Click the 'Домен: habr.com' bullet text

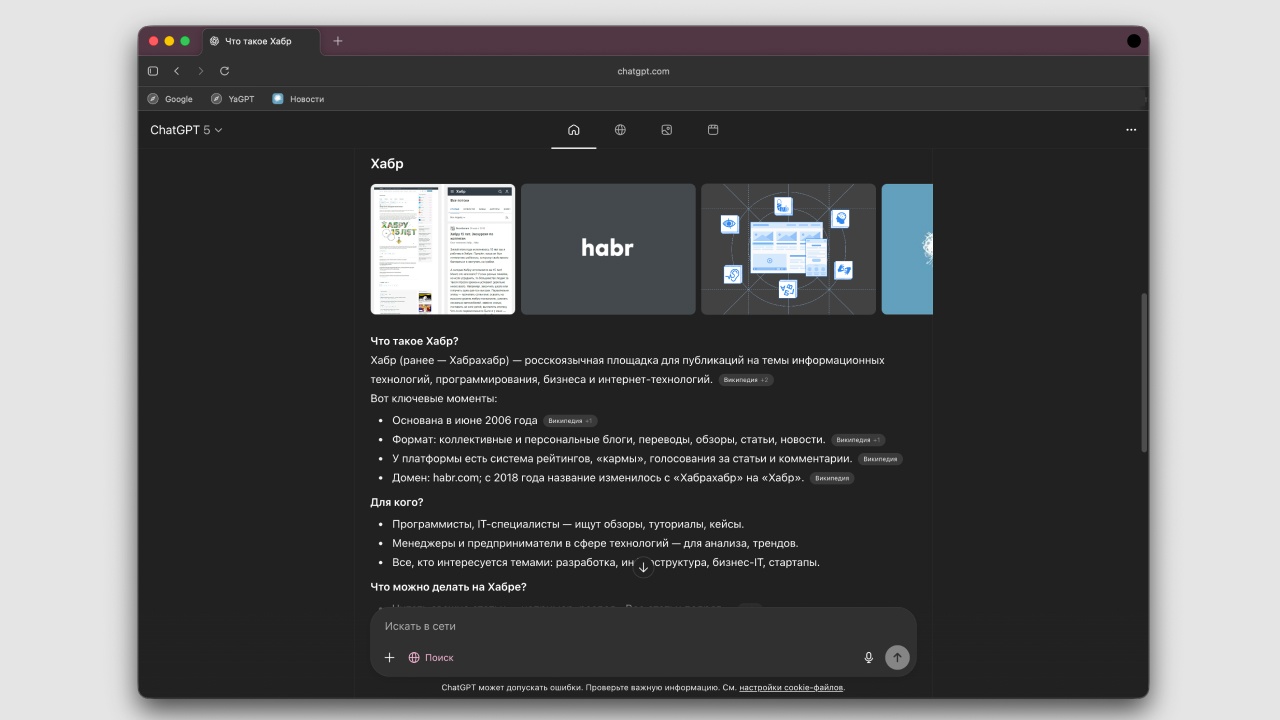click(x=598, y=478)
